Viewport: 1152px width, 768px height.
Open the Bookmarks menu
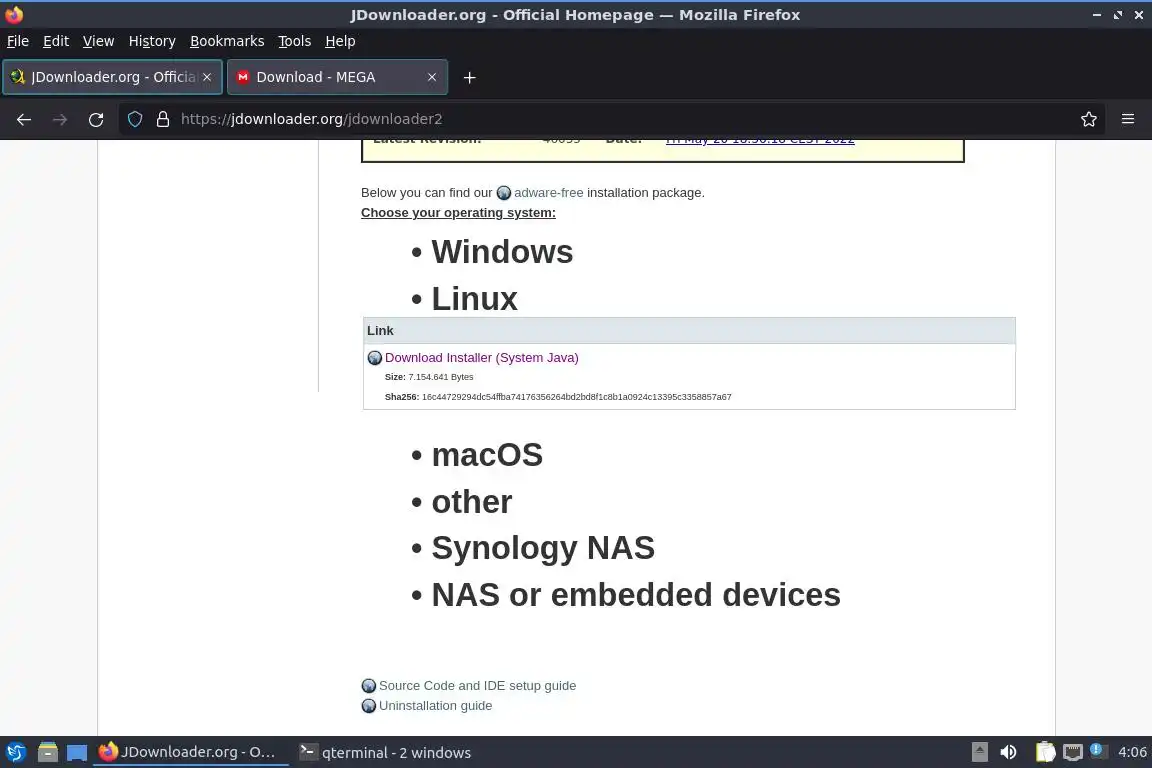227,41
